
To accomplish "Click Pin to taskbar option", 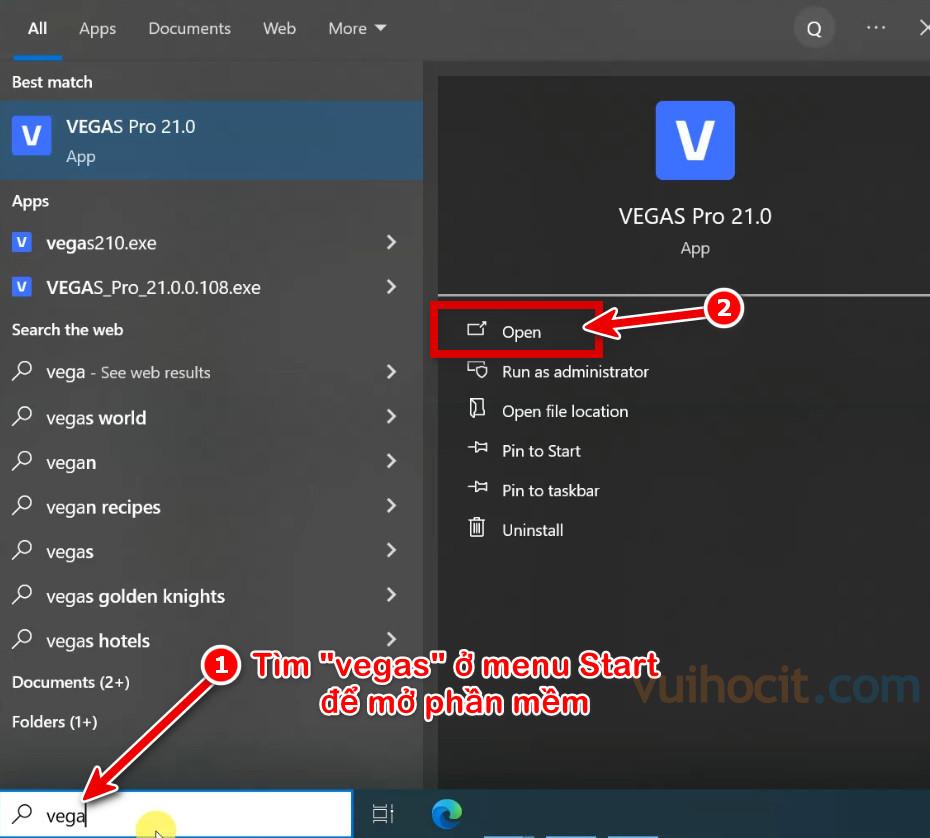I will tap(550, 490).
